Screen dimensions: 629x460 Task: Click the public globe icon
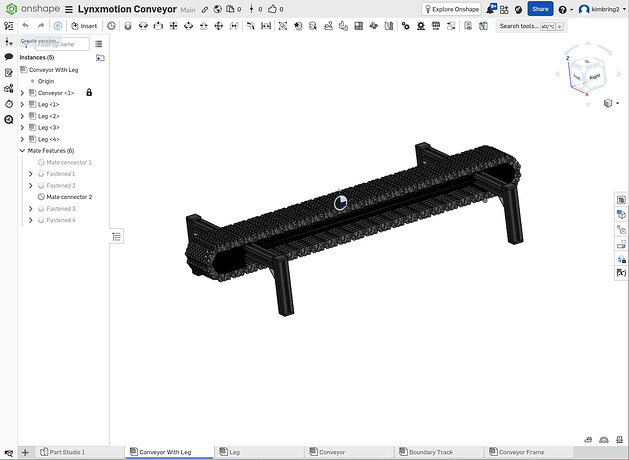coord(217,9)
